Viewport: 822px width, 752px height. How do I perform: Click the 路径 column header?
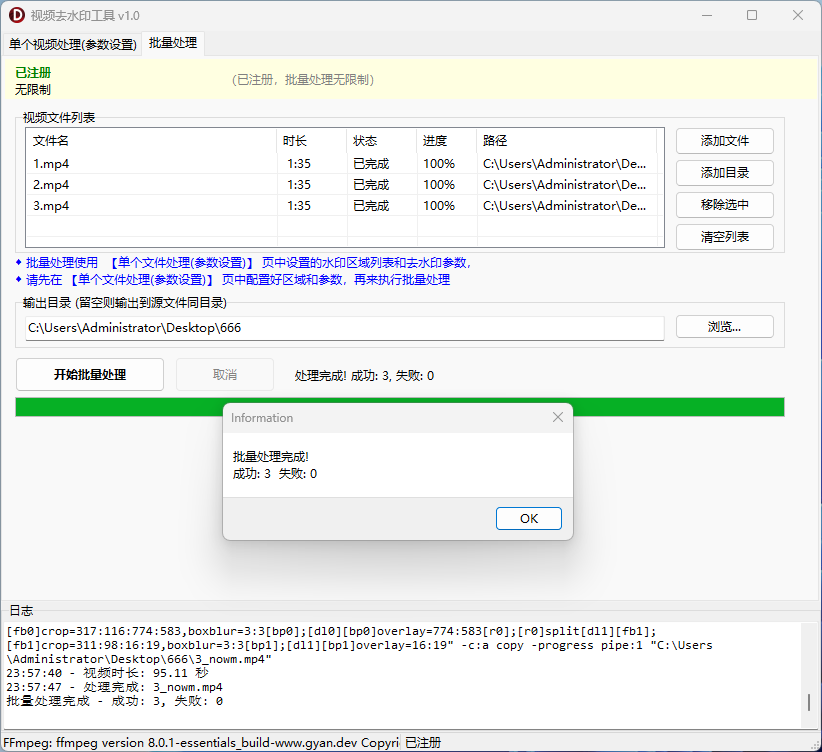[x=566, y=141]
